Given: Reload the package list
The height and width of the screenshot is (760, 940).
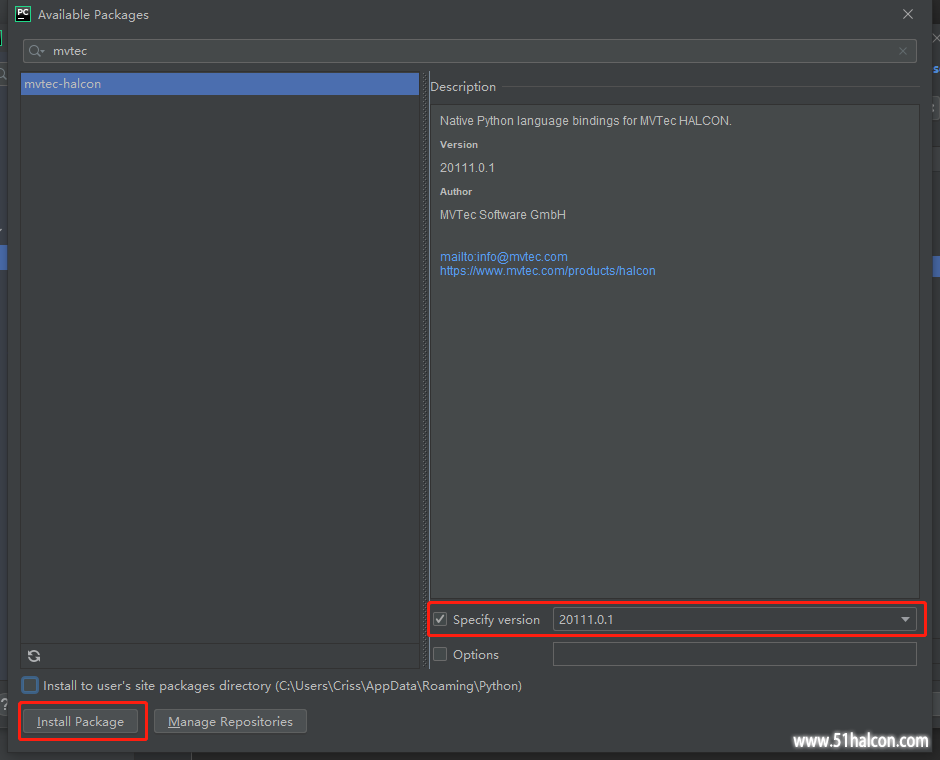Looking at the screenshot, I should click(x=34, y=656).
